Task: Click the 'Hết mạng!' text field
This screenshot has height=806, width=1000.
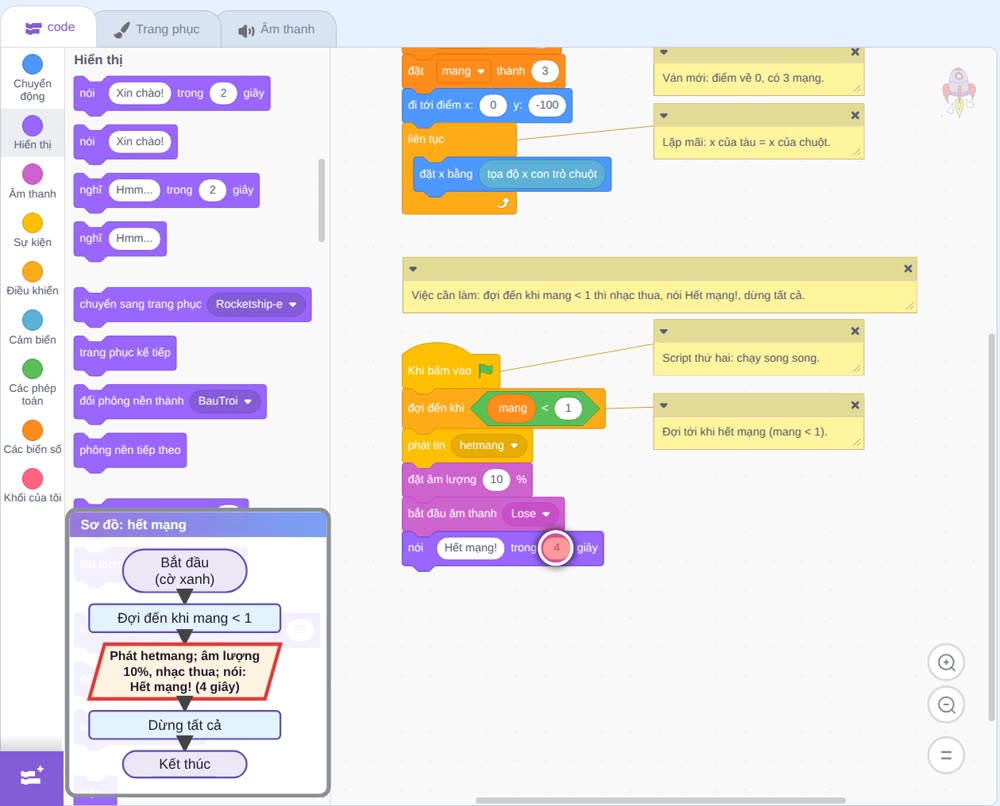Action: click(471, 548)
